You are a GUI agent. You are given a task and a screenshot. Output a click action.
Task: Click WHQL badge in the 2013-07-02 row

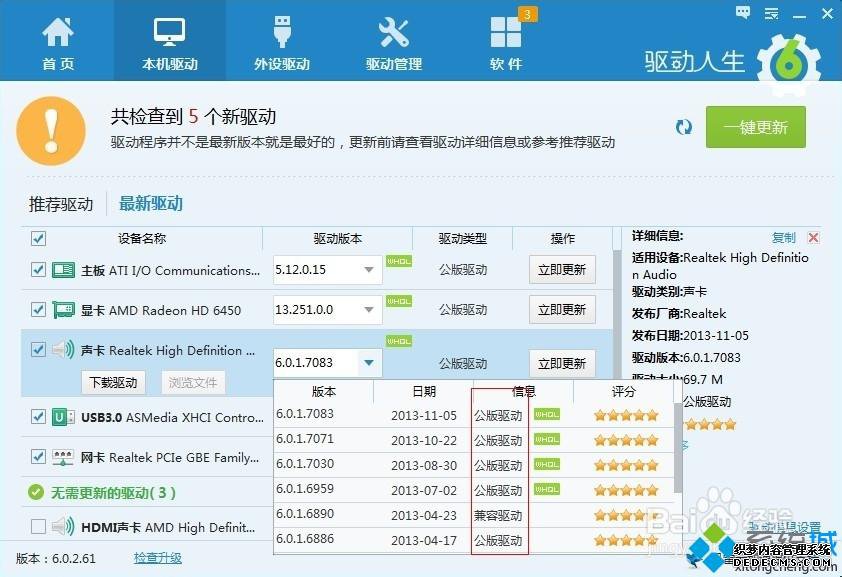click(x=547, y=490)
